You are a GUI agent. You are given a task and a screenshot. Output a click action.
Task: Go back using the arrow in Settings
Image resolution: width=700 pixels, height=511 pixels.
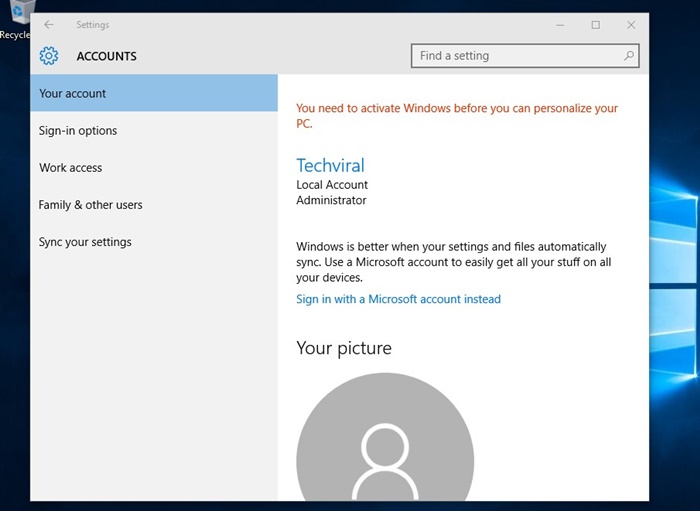[x=49, y=25]
